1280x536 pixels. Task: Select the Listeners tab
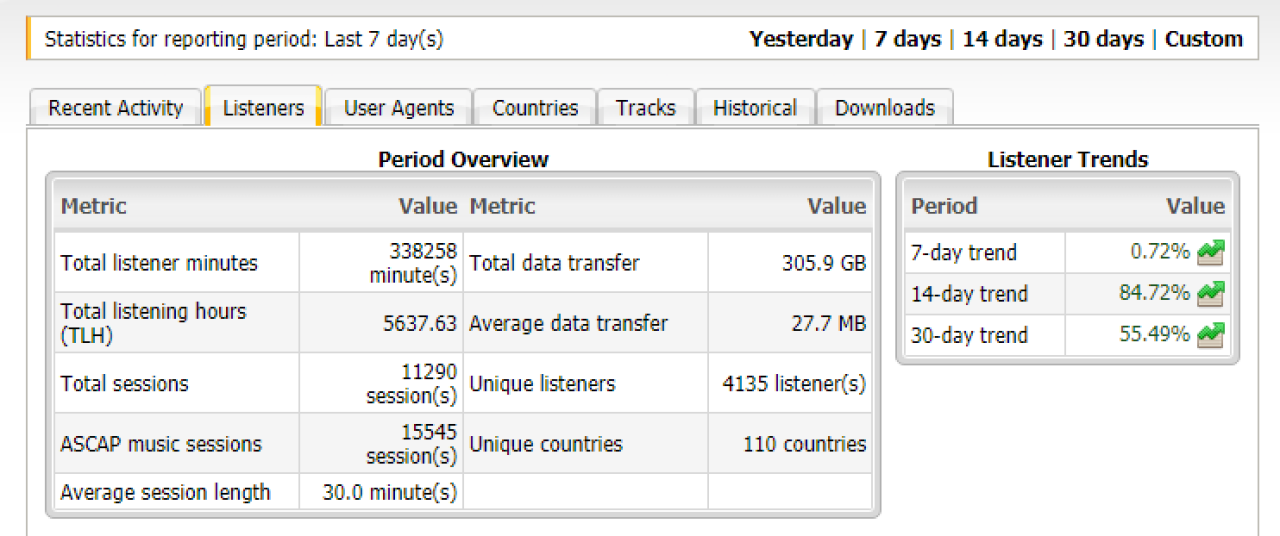(x=263, y=108)
